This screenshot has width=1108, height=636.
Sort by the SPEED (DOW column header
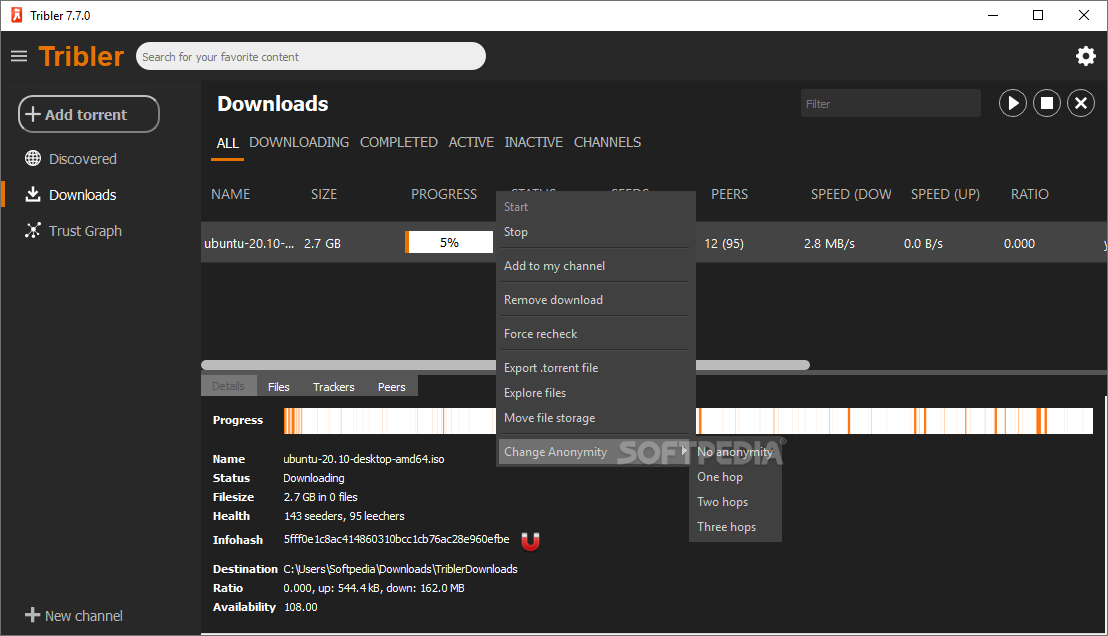(x=851, y=194)
